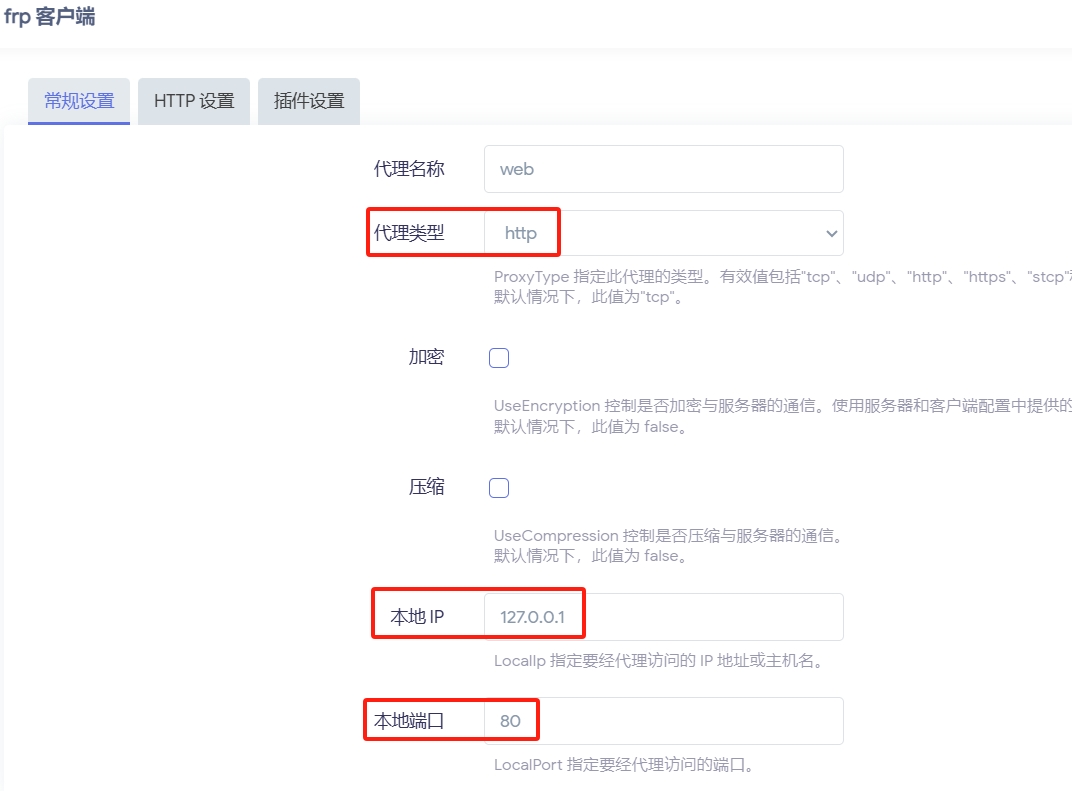Click the 代理名称 input containing web

tap(663, 169)
